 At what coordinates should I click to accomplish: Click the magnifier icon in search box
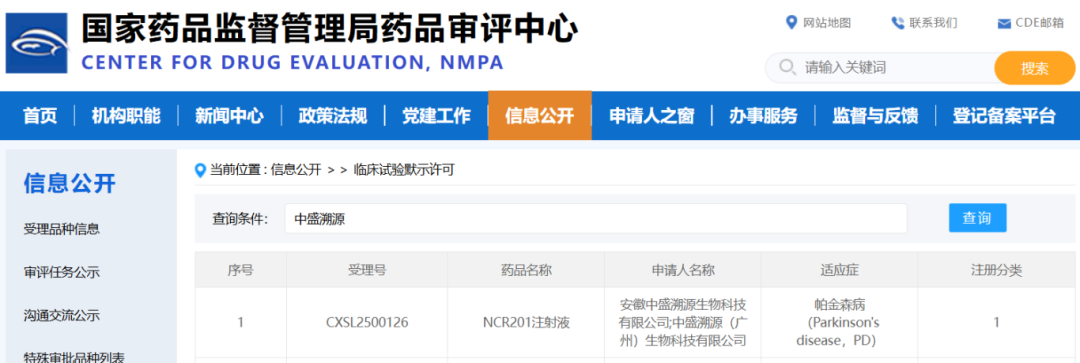point(787,68)
